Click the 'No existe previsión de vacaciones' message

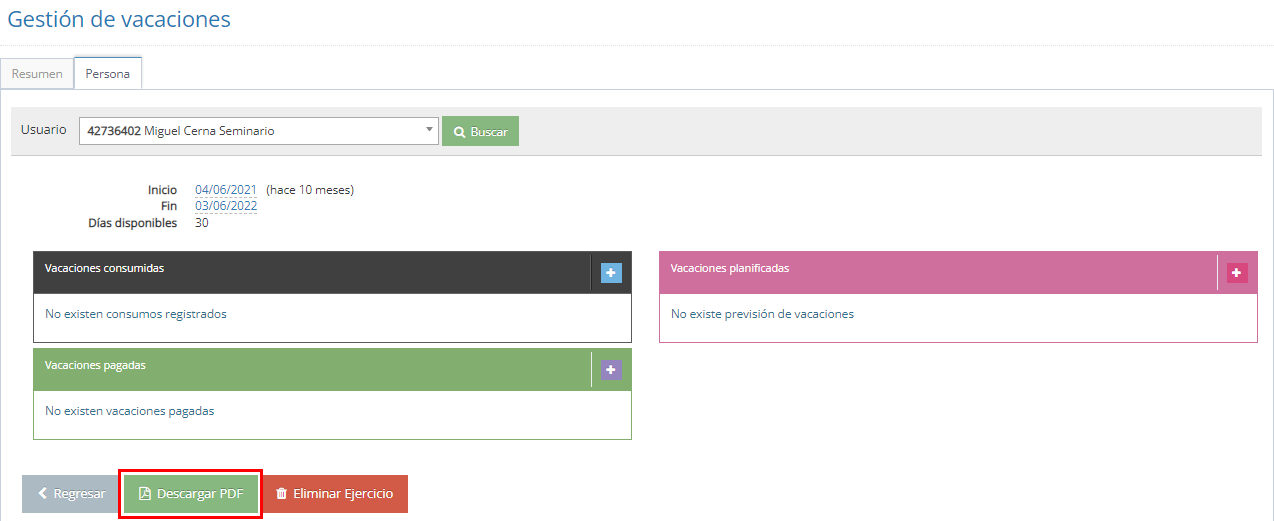[762, 314]
